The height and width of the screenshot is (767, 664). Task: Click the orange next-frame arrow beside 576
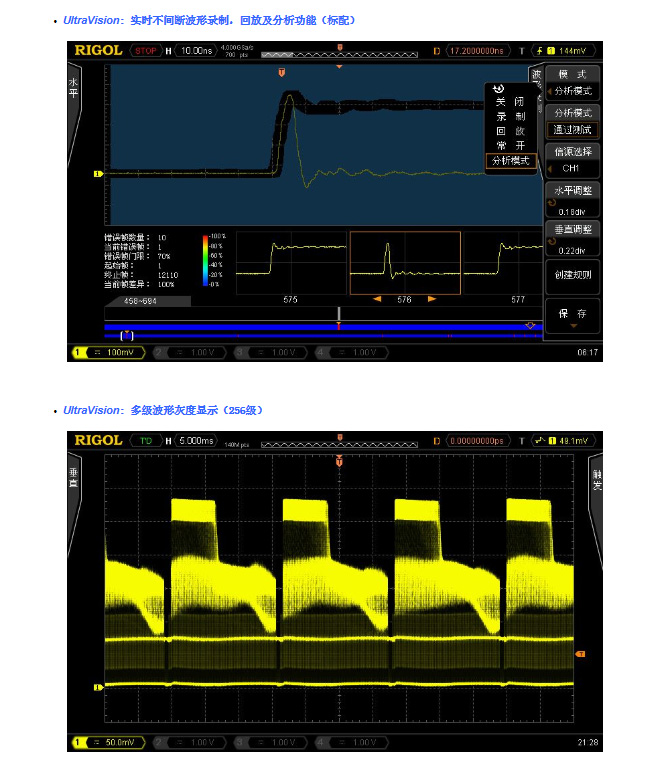point(432,299)
